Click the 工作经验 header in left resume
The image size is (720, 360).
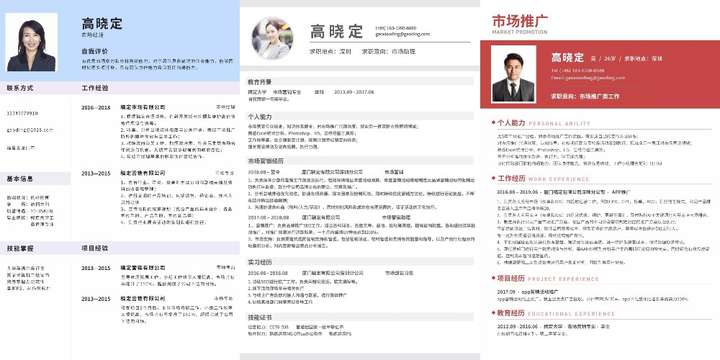(x=95, y=88)
